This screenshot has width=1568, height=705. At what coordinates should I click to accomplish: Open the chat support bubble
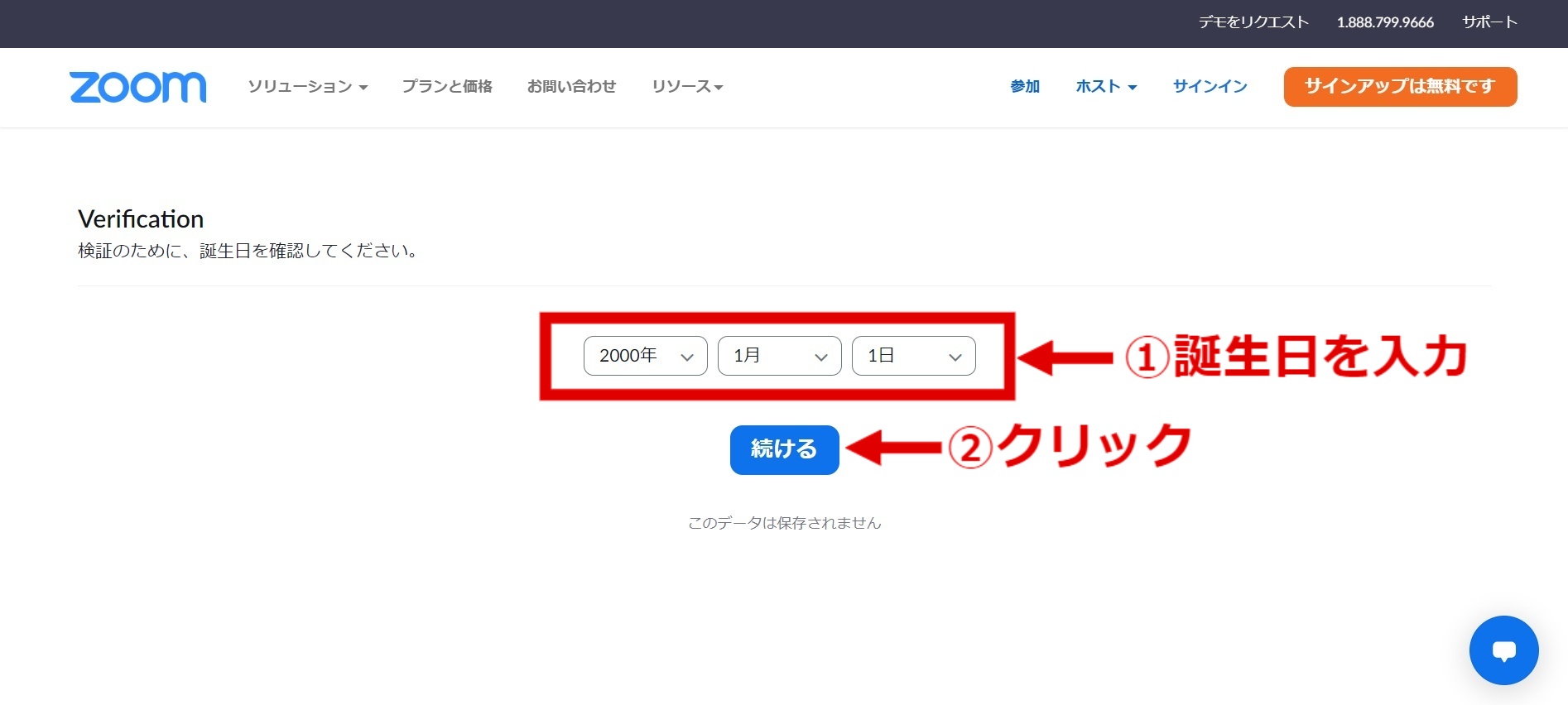click(x=1503, y=650)
